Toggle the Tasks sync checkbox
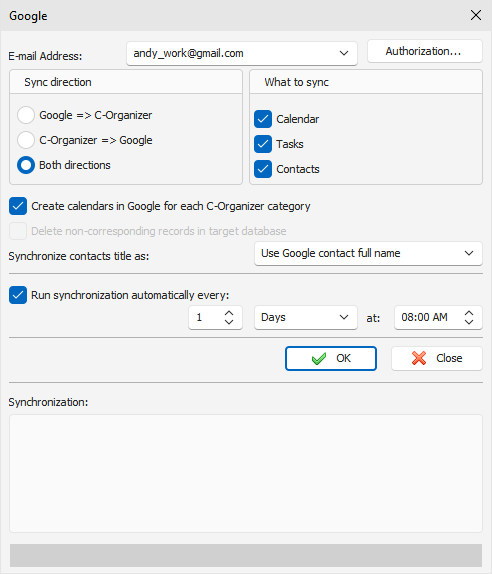This screenshot has height=574, width=492. [263, 144]
